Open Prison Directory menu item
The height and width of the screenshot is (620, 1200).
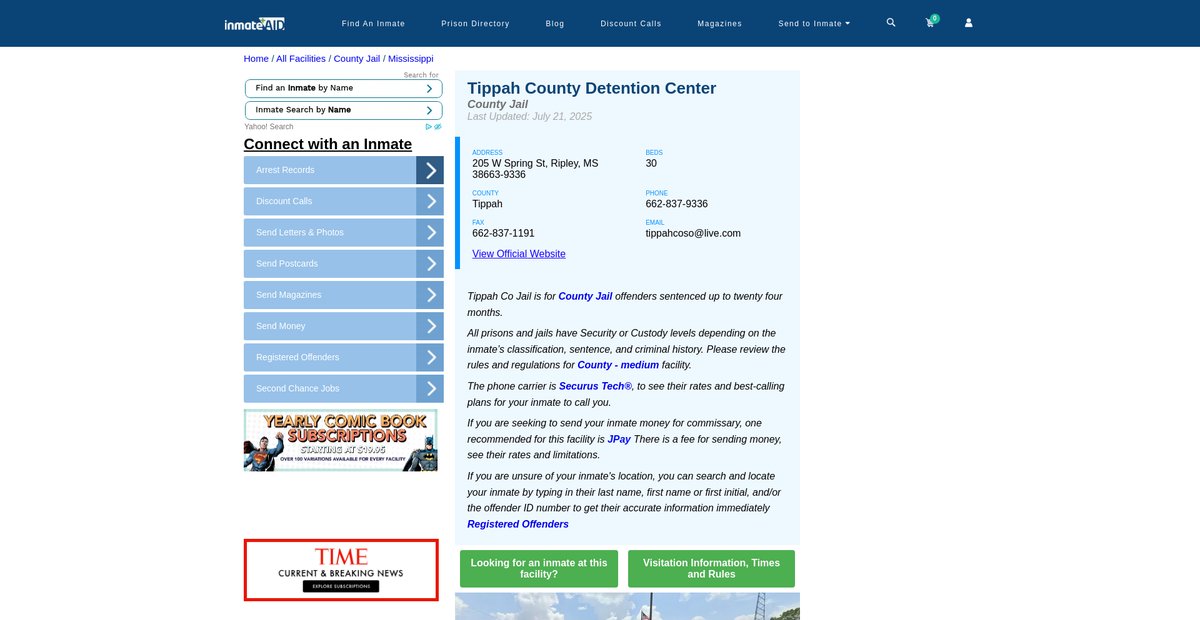pyautogui.click(x=475, y=23)
